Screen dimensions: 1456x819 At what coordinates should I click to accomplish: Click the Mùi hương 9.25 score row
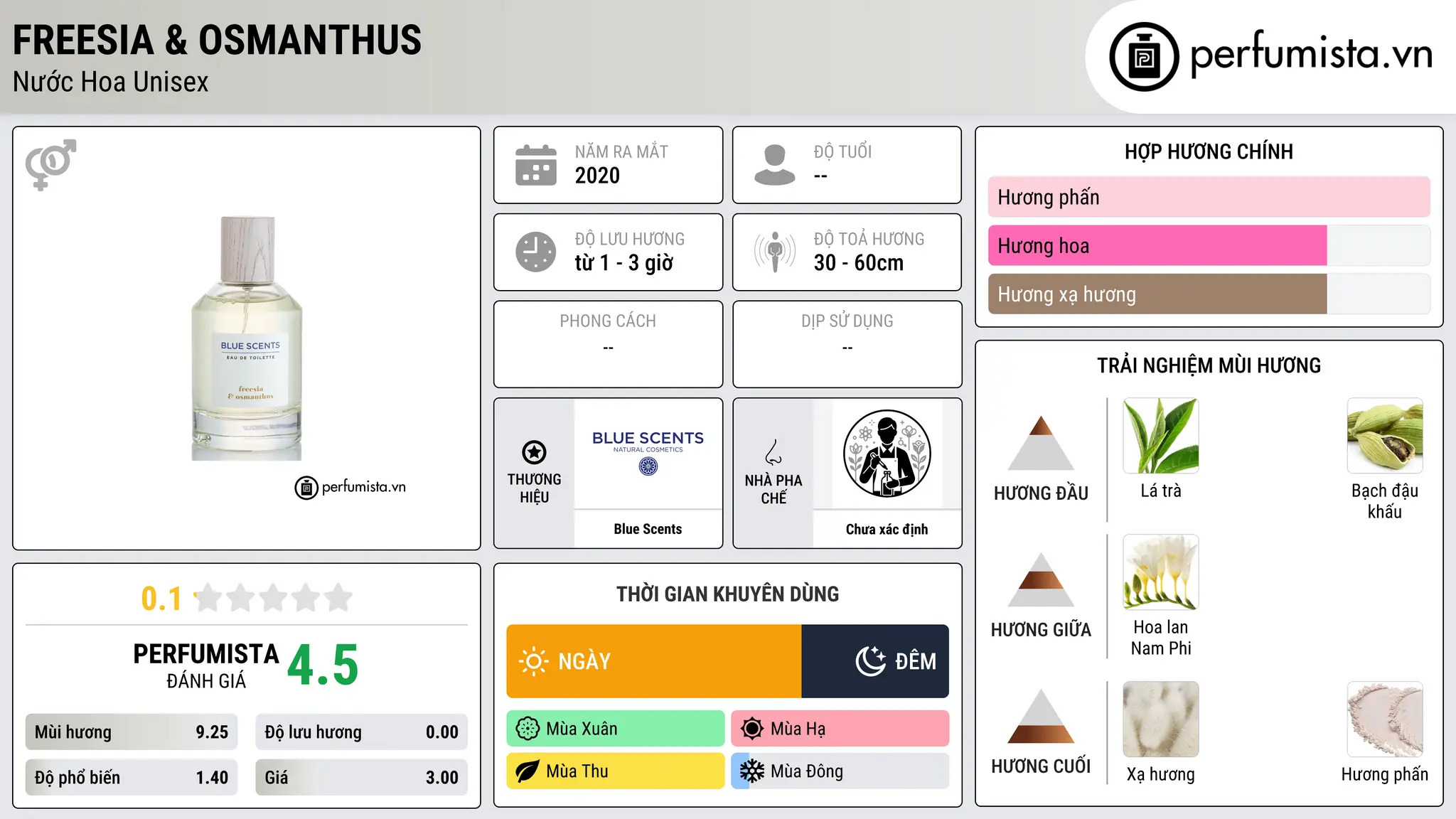point(132,732)
